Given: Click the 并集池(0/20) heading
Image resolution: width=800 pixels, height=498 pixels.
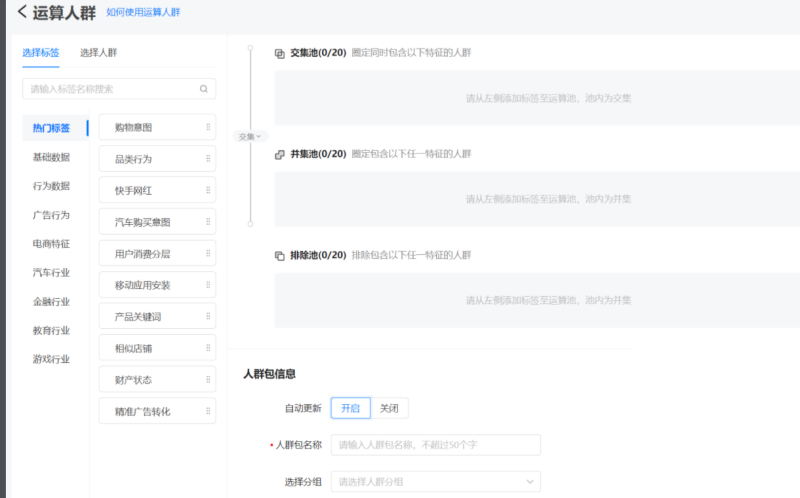Looking at the screenshot, I should click(318, 154).
